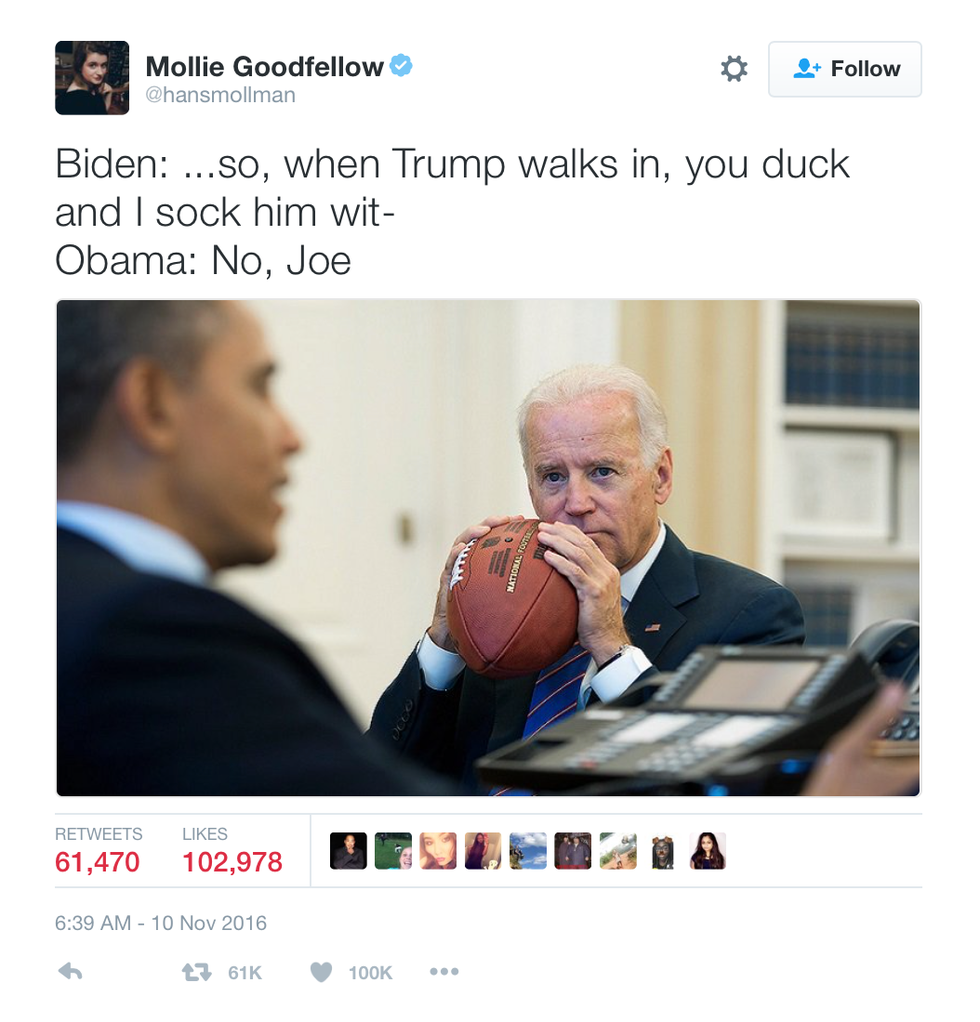
Task: Click the blue sky landscape avatar
Action: point(528,851)
